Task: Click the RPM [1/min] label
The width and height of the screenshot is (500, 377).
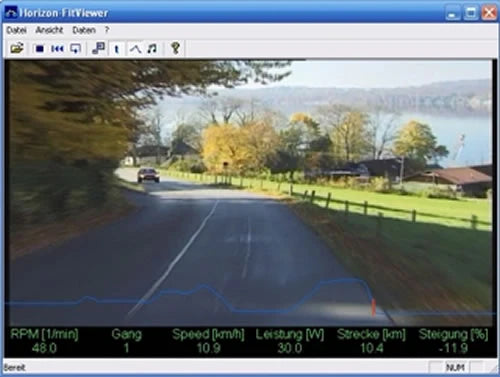Action: click(44, 334)
